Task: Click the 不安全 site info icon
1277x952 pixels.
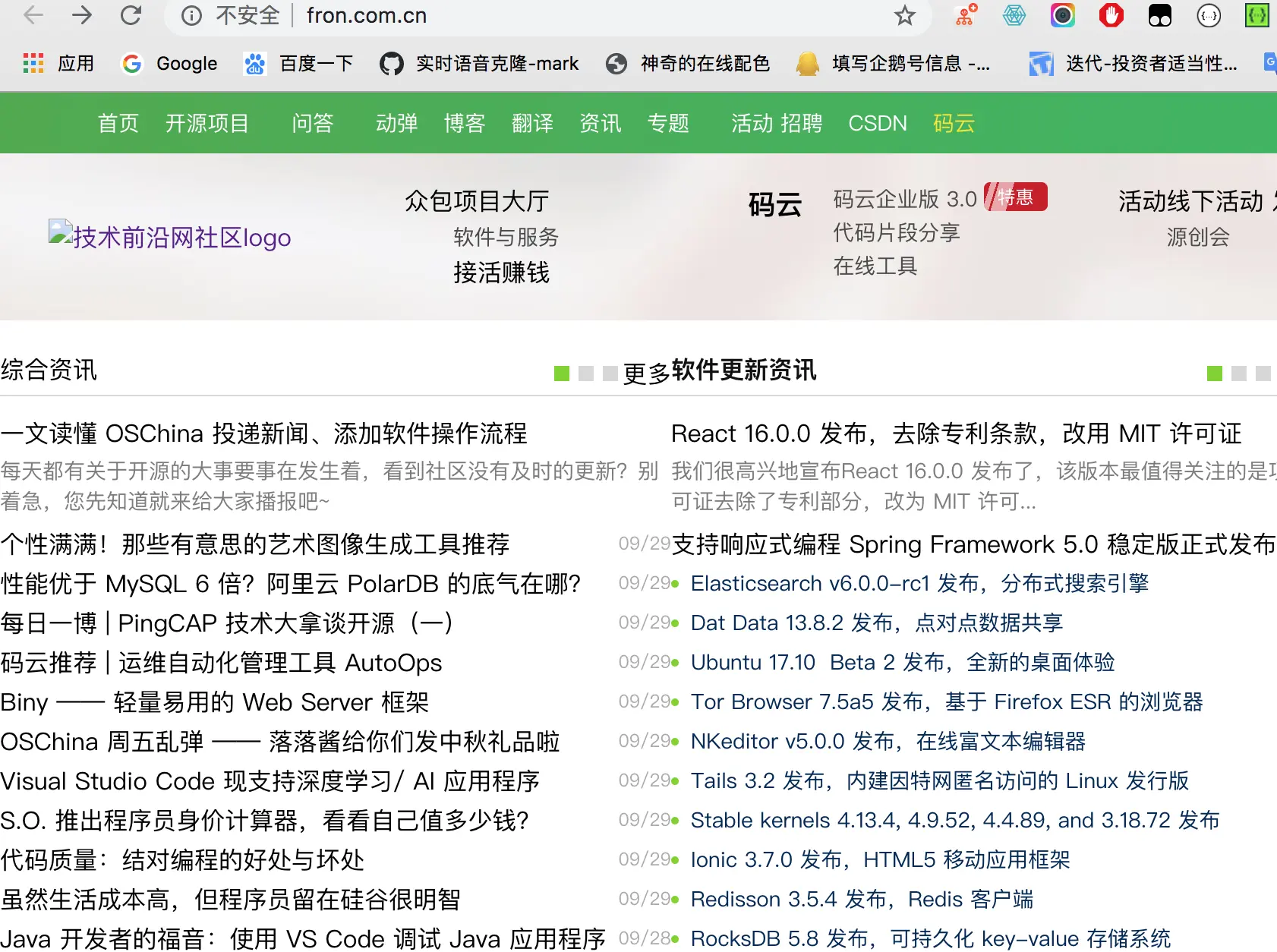Action: pyautogui.click(x=191, y=15)
